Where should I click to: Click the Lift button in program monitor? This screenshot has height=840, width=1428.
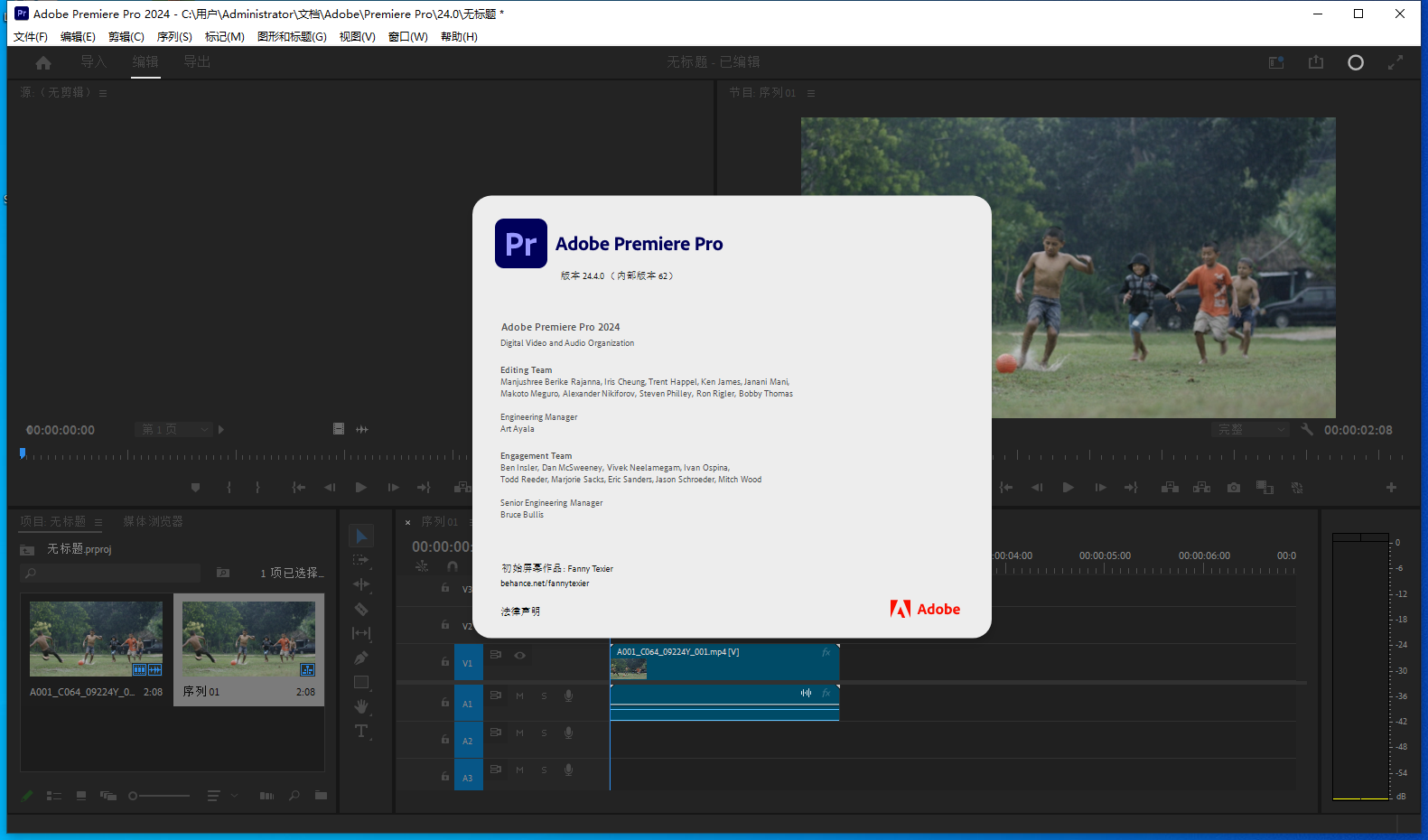point(1171,488)
